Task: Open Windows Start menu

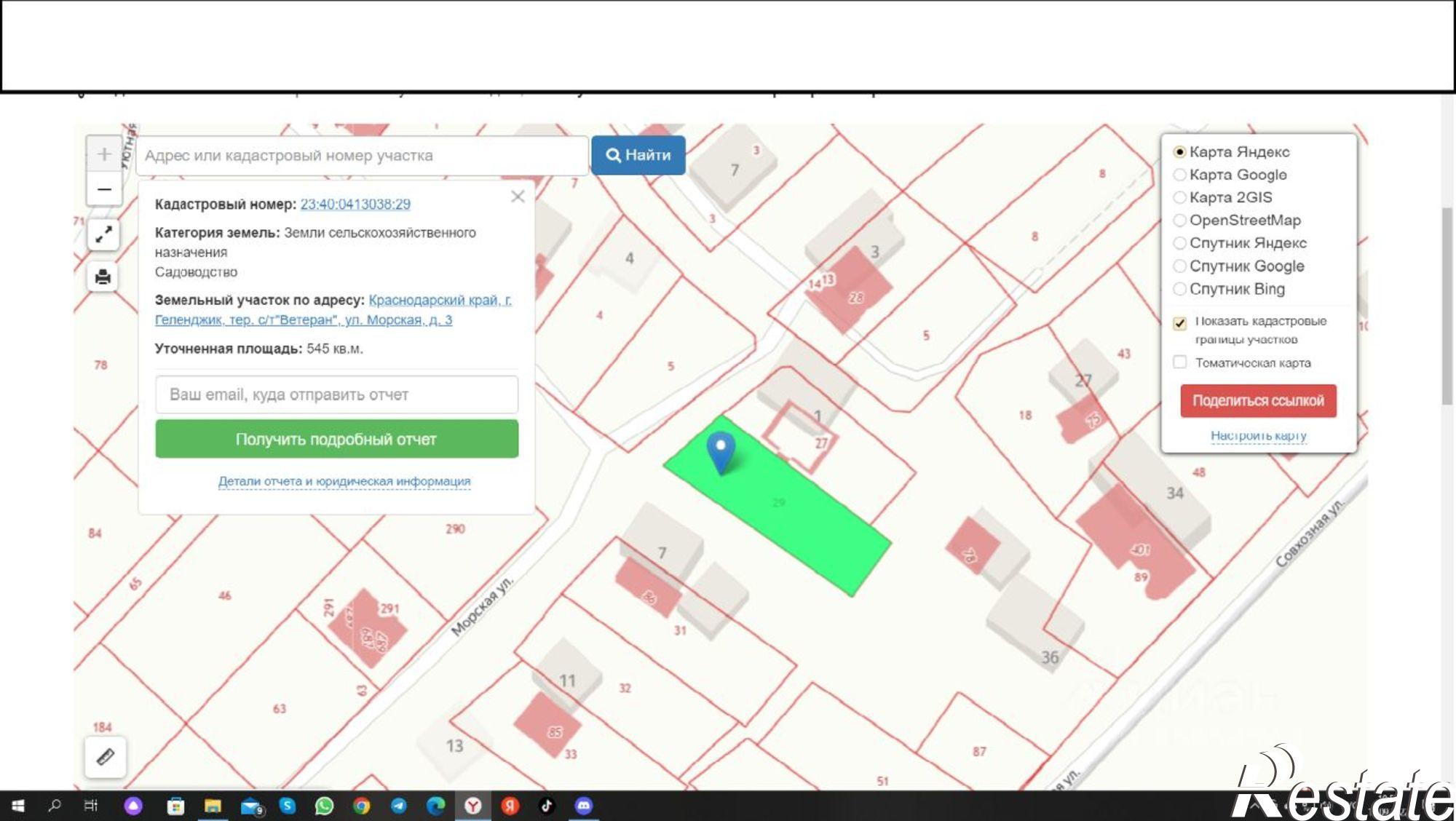Action: click(x=17, y=806)
